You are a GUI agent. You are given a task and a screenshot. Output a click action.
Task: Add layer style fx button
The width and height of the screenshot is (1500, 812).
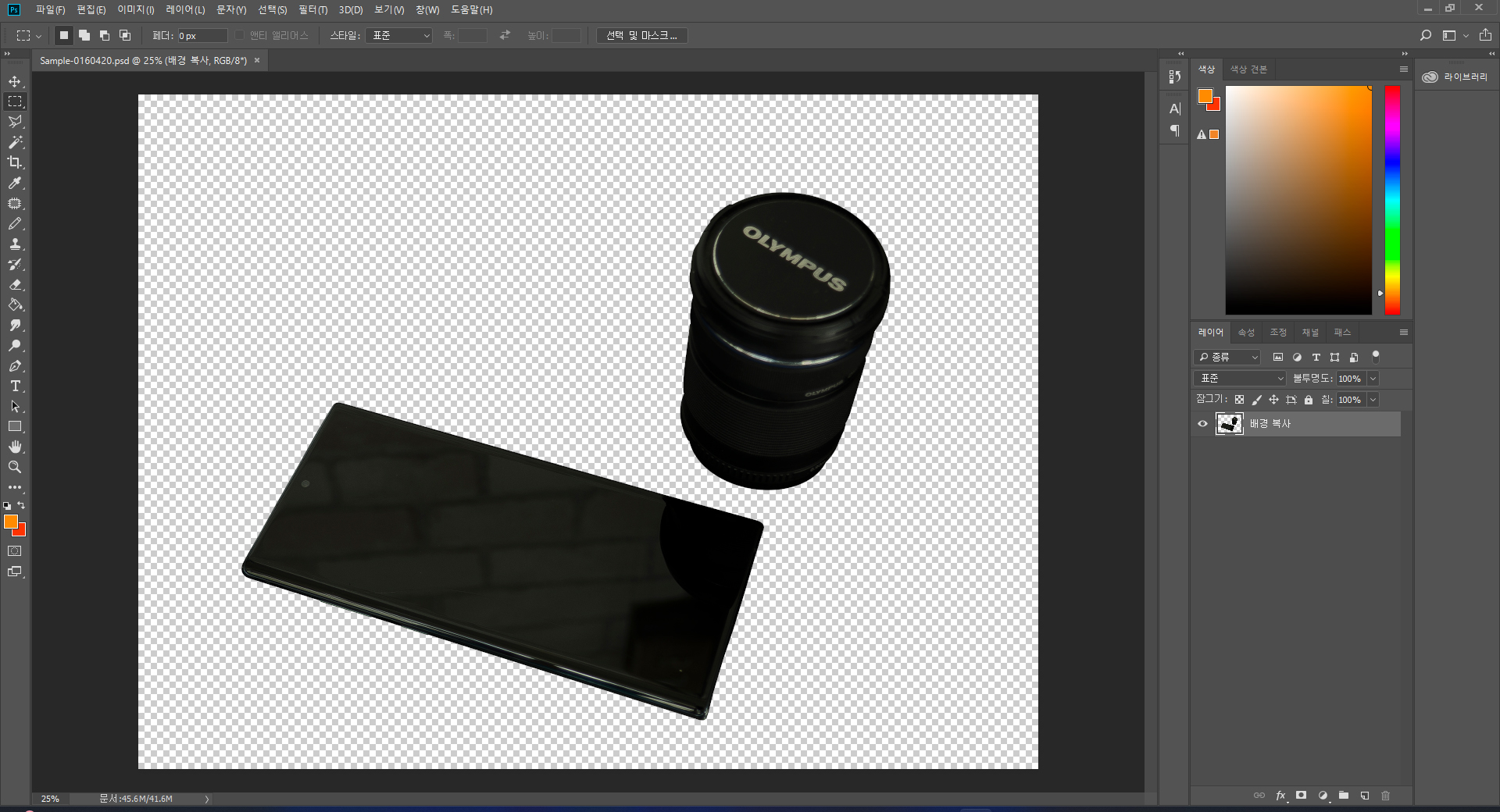(x=1280, y=796)
